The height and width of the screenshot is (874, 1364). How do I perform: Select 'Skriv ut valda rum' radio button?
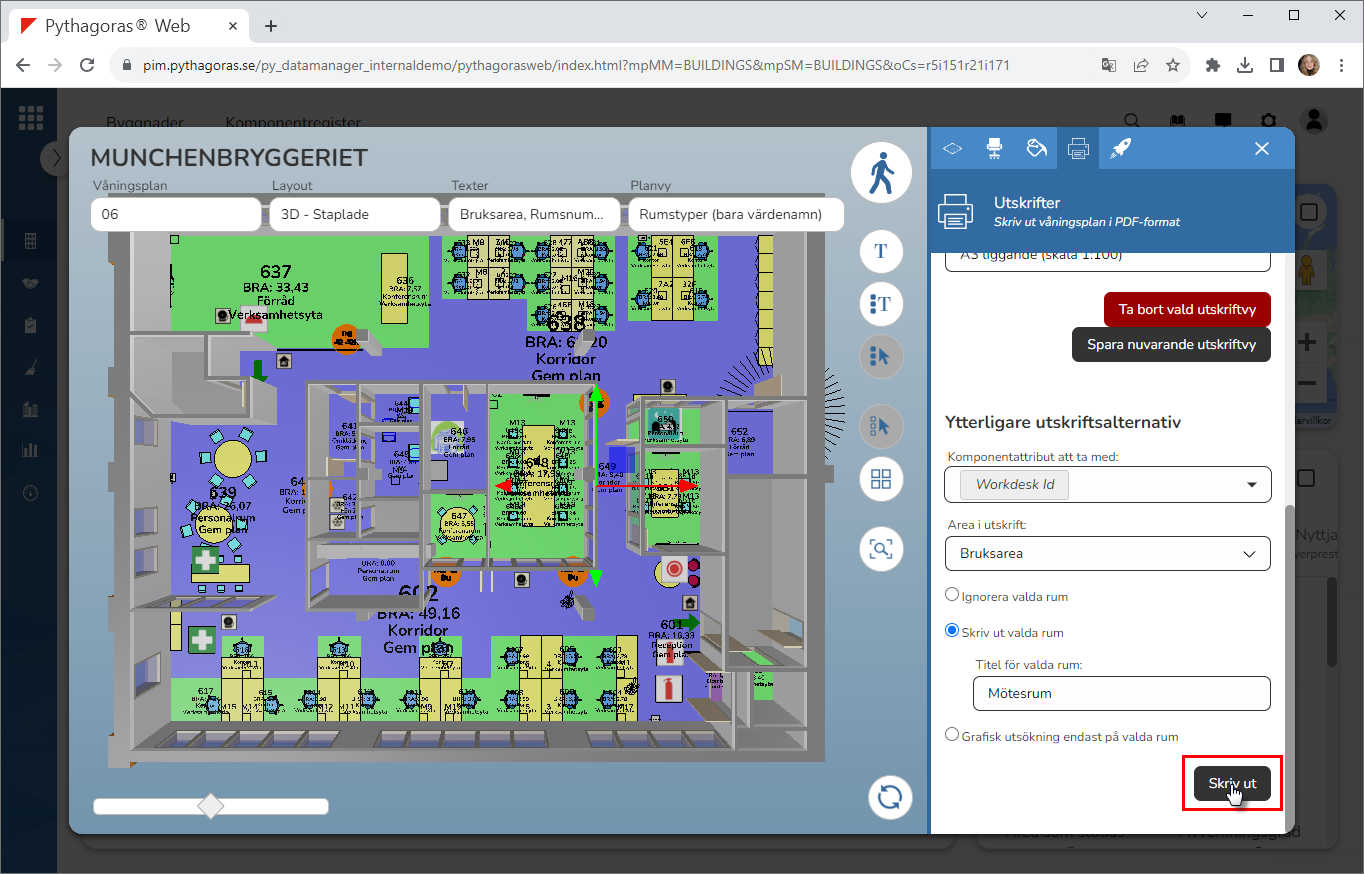[x=952, y=631]
